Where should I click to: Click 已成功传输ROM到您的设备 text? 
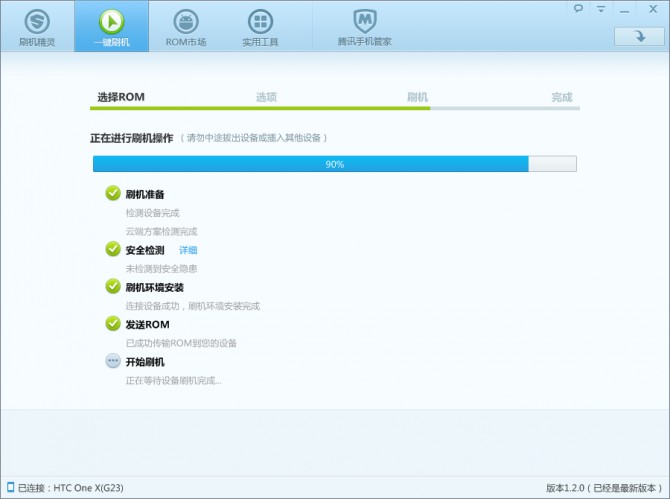[181, 343]
